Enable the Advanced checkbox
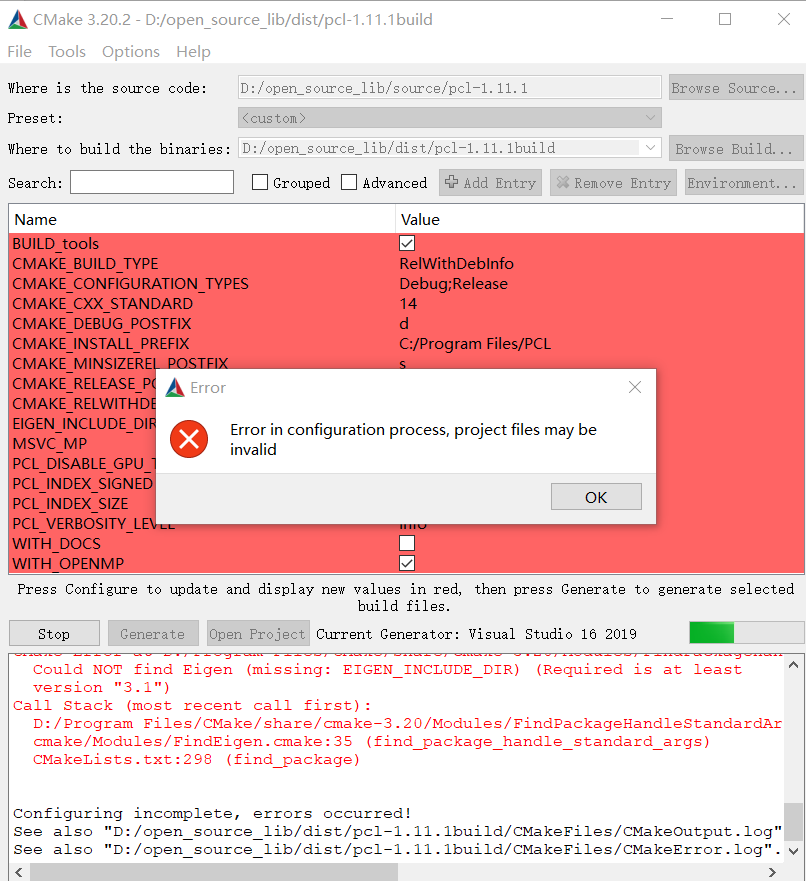The image size is (806, 881). pyautogui.click(x=347, y=182)
